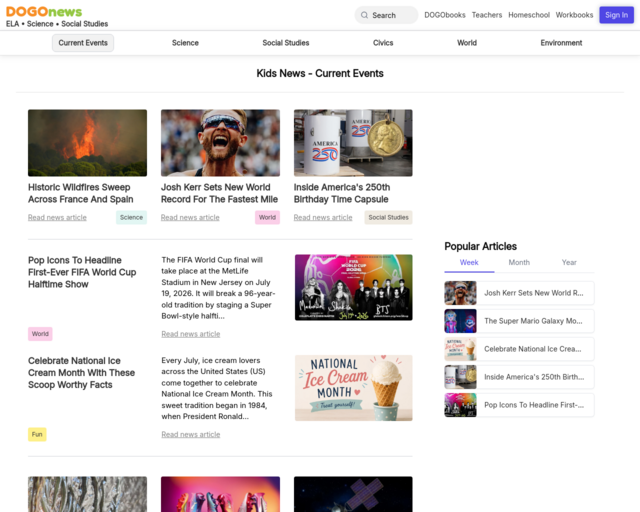This screenshot has width=640, height=512.
Task: Click Josh Kerr thumbnail in Popular Articles
Action: (x=460, y=293)
